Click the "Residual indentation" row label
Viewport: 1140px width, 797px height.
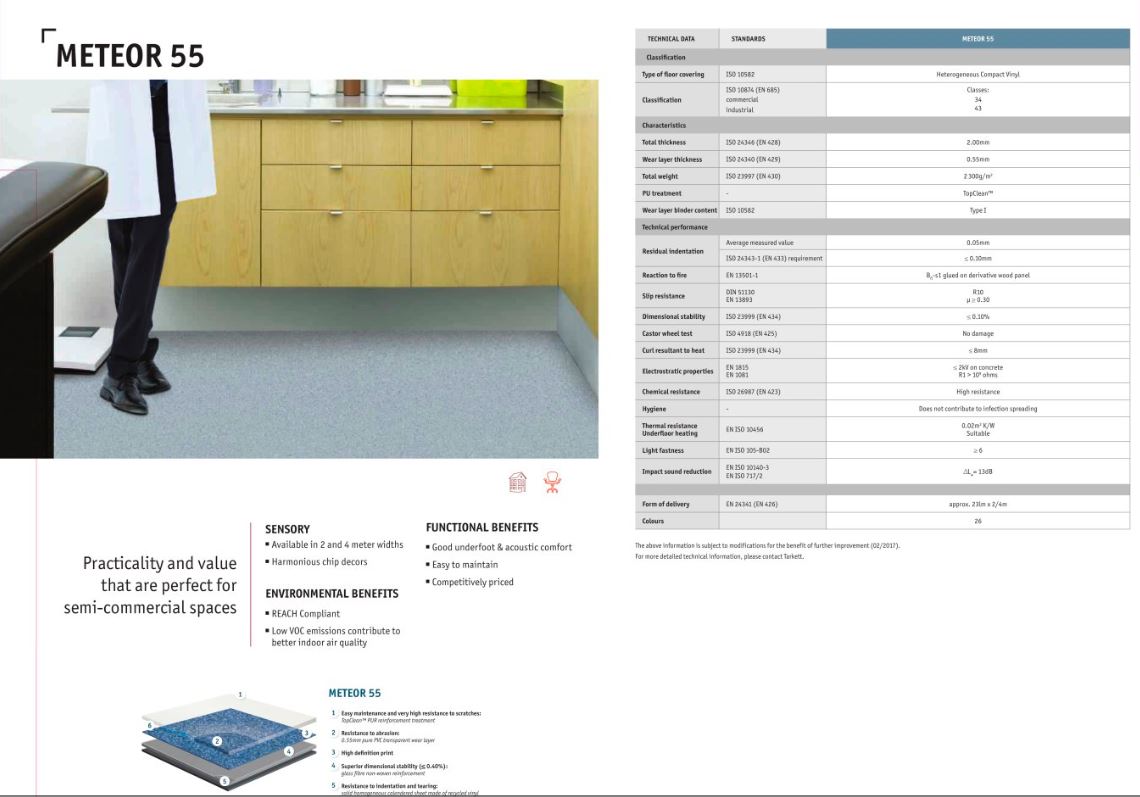click(x=673, y=251)
